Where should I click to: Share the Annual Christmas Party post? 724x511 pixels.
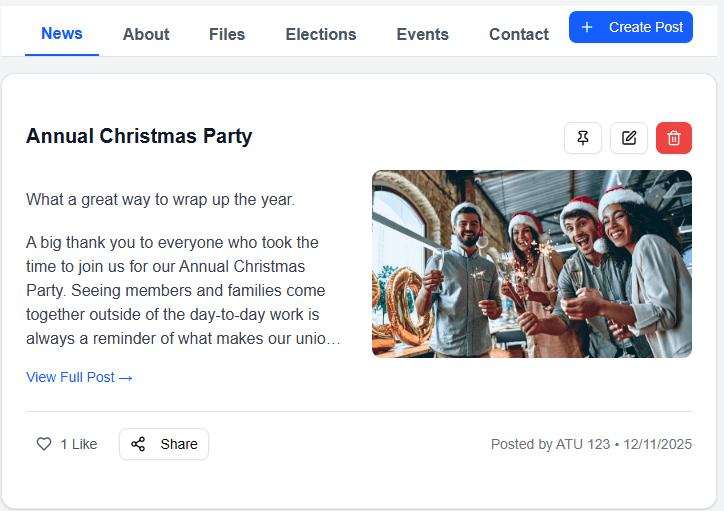point(164,444)
